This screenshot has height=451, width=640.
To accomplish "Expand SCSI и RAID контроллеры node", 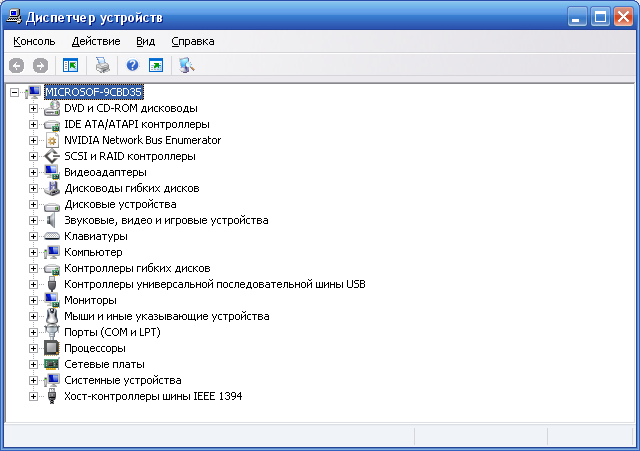I will tap(33, 156).
